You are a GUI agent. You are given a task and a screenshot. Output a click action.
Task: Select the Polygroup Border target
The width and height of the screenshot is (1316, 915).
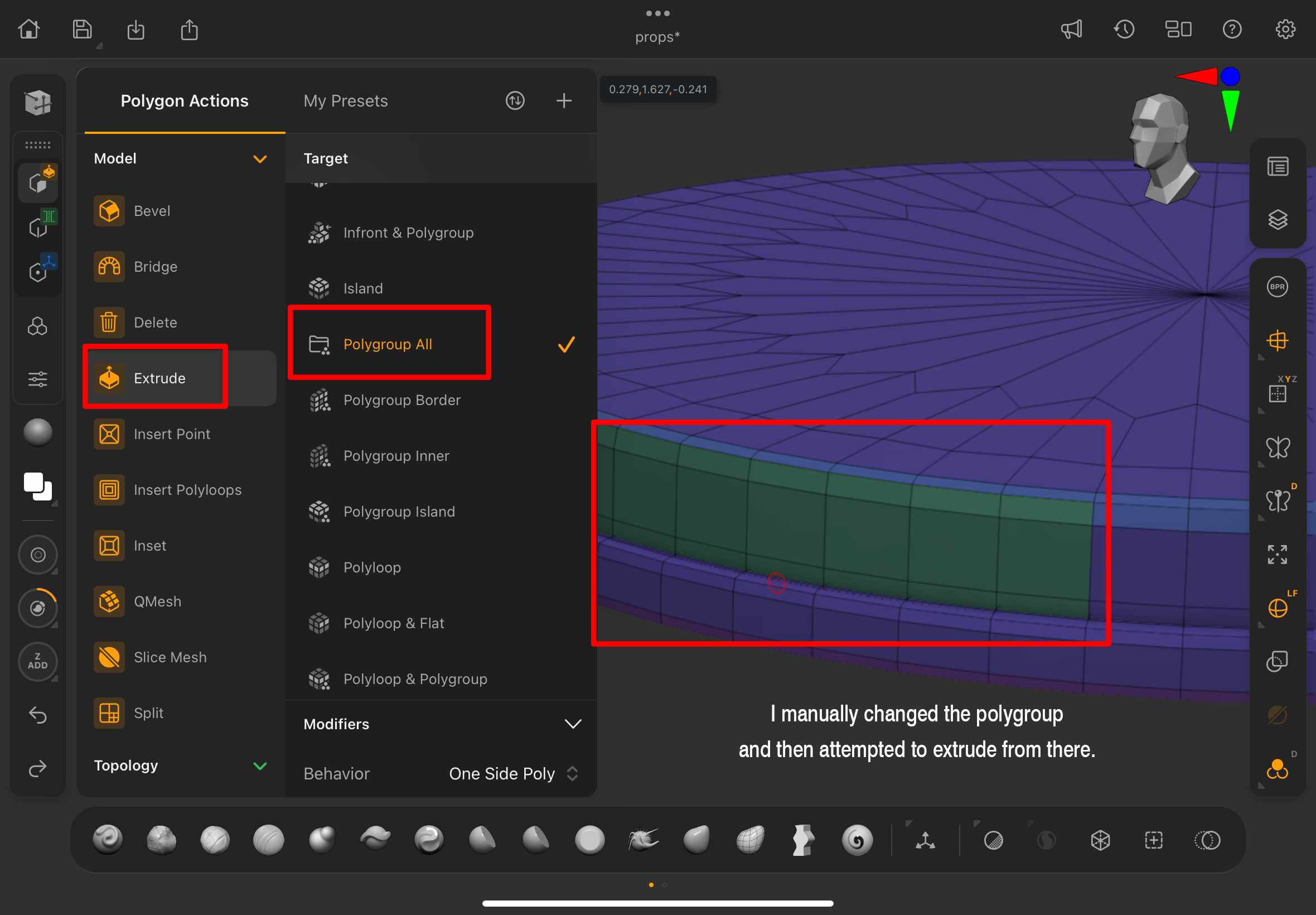(x=401, y=400)
